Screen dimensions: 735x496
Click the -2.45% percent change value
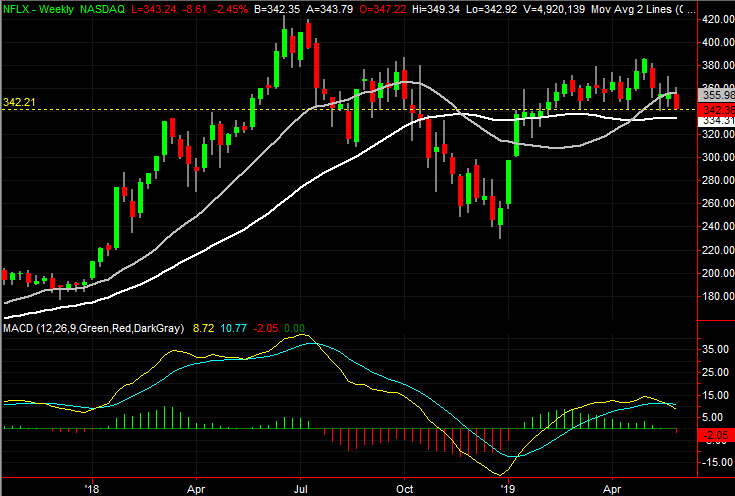[x=230, y=9]
